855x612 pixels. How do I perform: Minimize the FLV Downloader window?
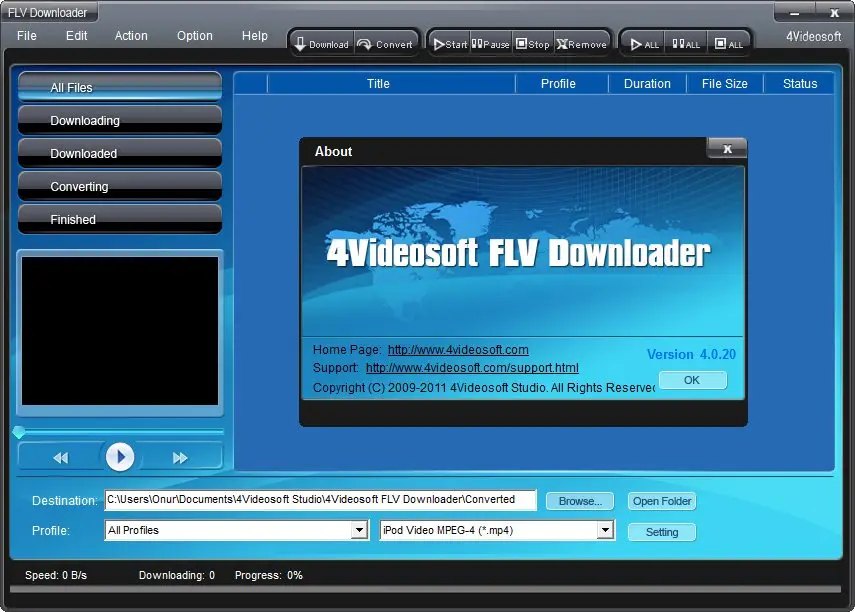tap(794, 13)
